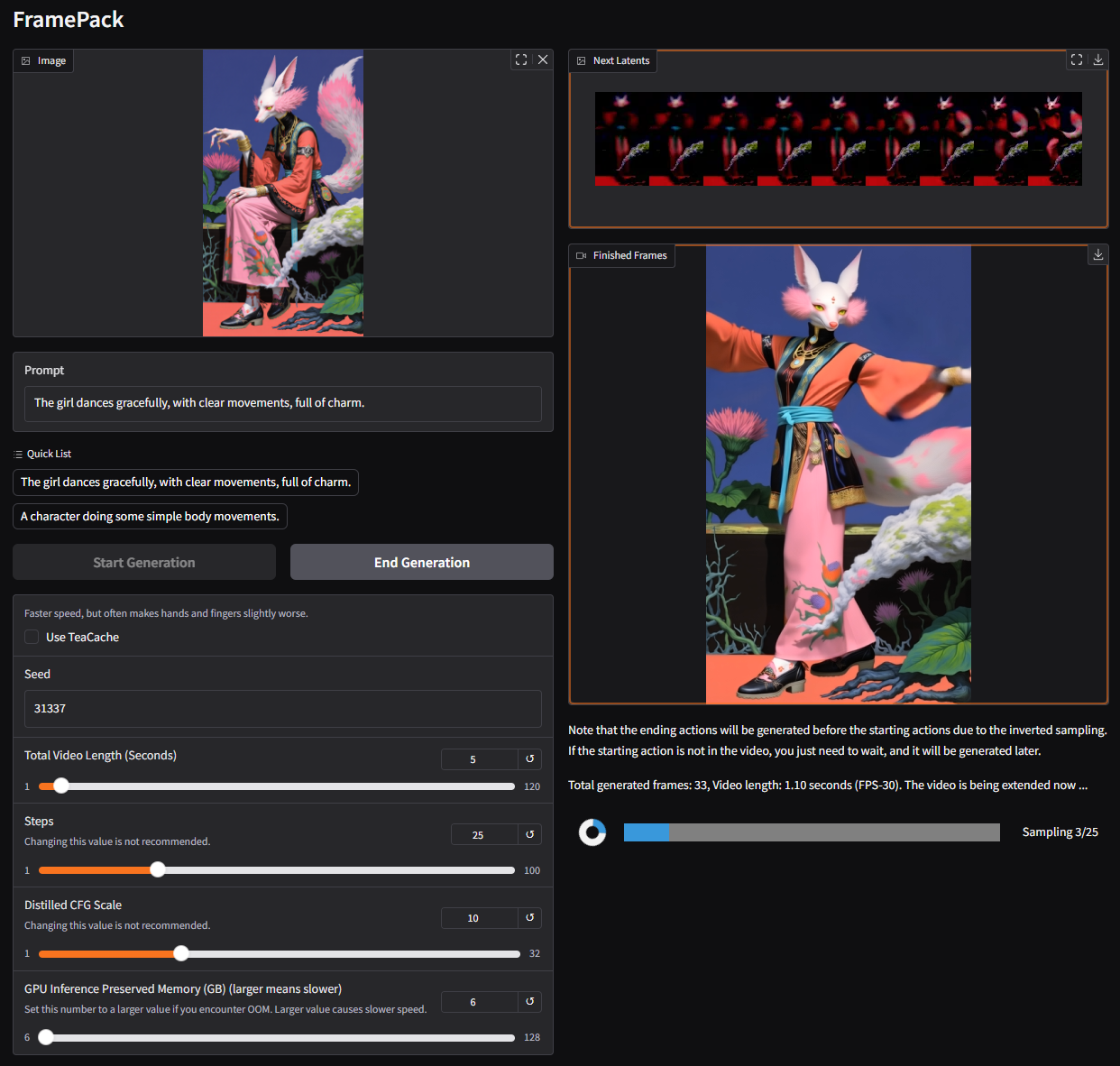Download the Next Latents image
The height and width of the screenshot is (1066, 1120).
click(1098, 60)
